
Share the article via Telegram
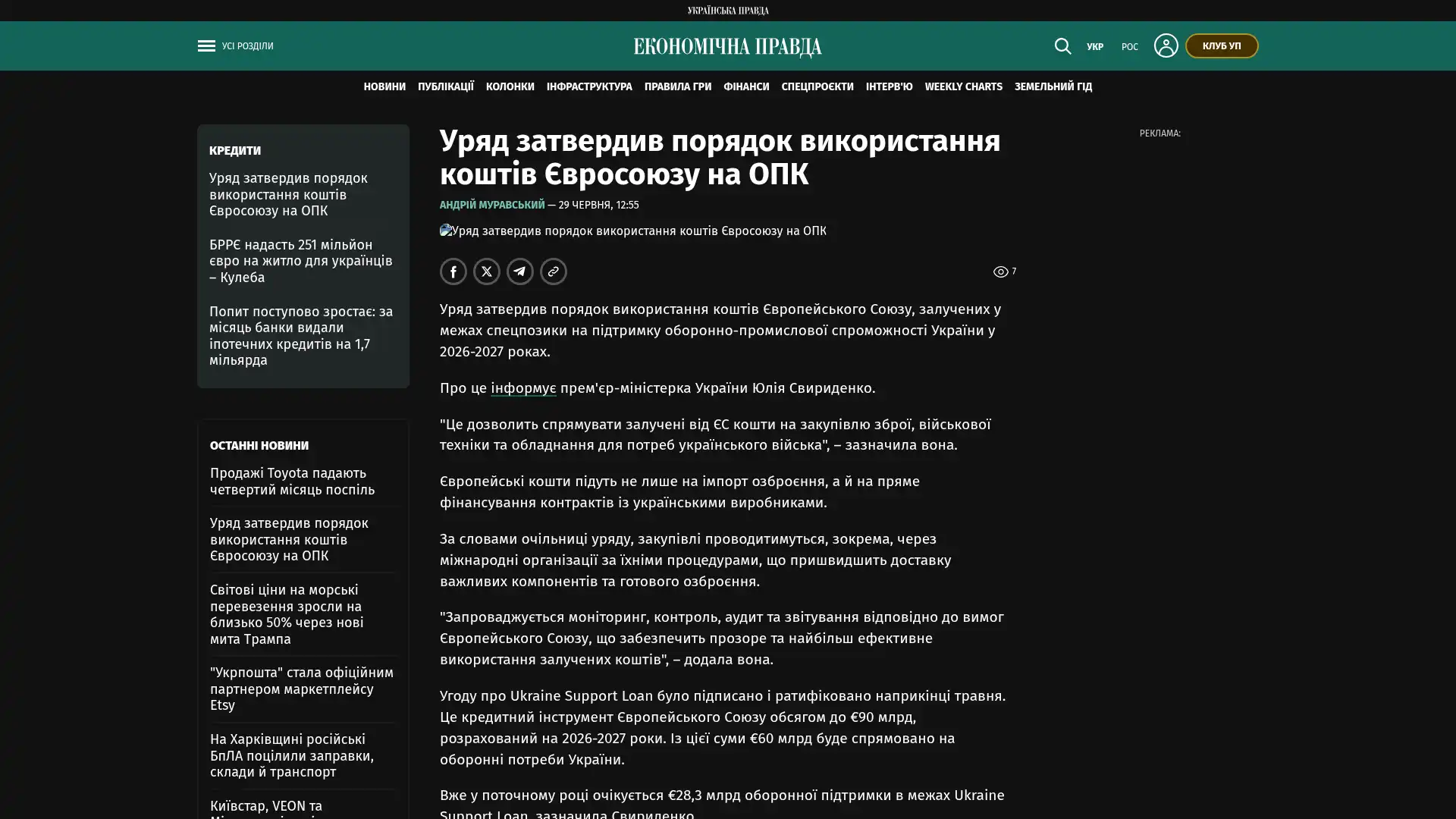tap(520, 271)
